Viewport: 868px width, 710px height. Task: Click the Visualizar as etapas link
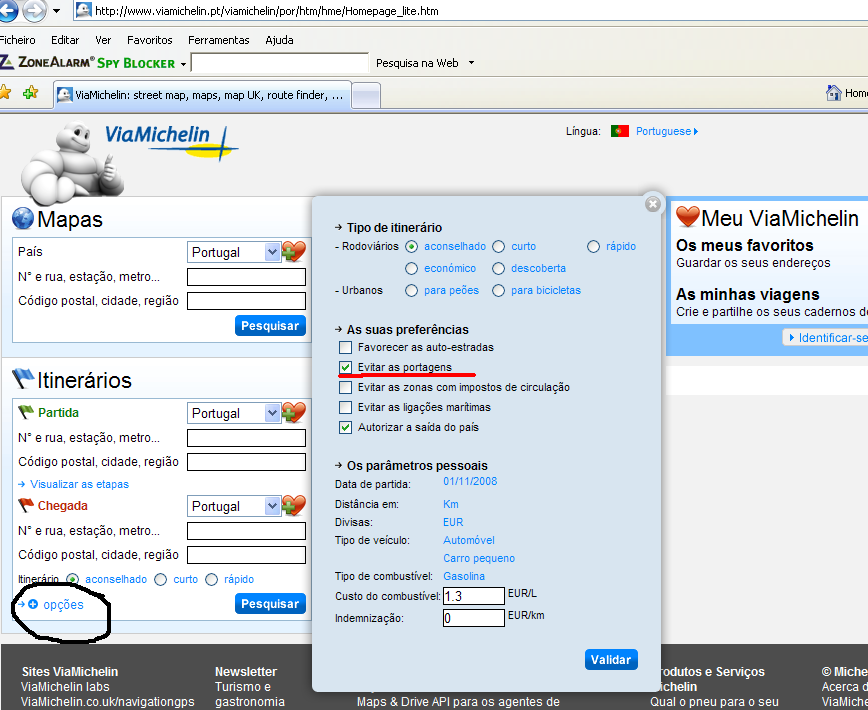(x=79, y=484)
